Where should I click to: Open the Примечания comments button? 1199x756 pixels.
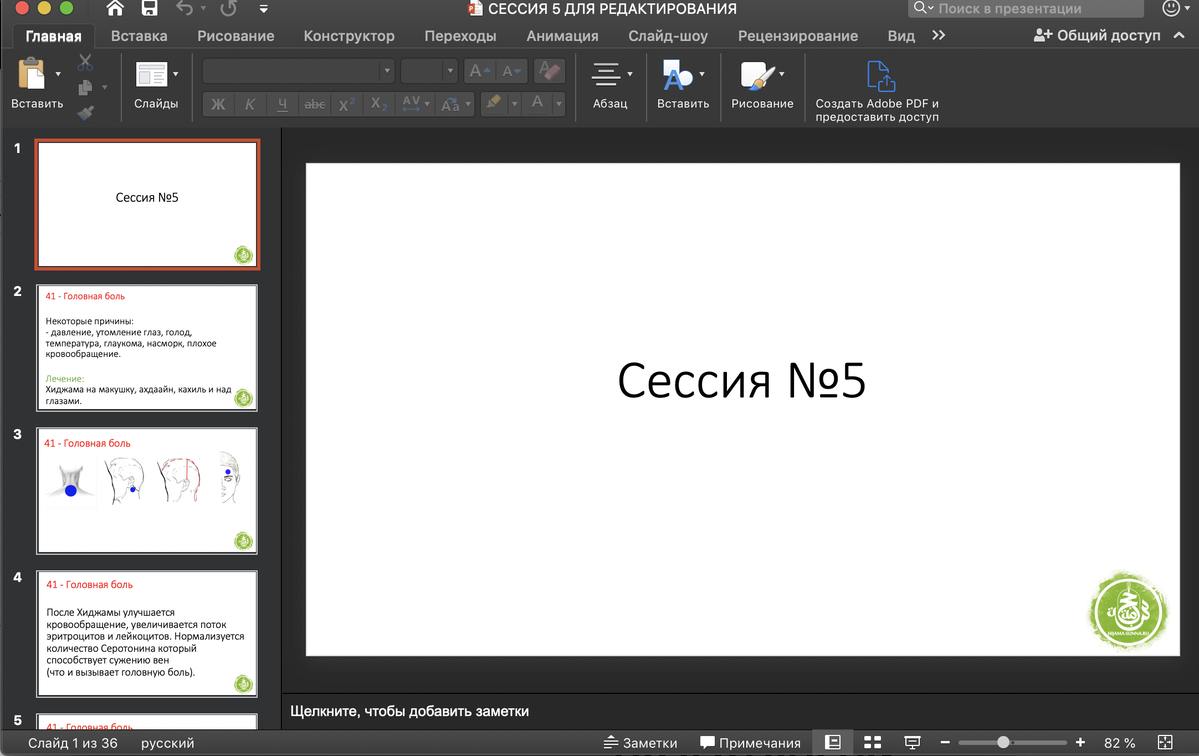point(750,743)
